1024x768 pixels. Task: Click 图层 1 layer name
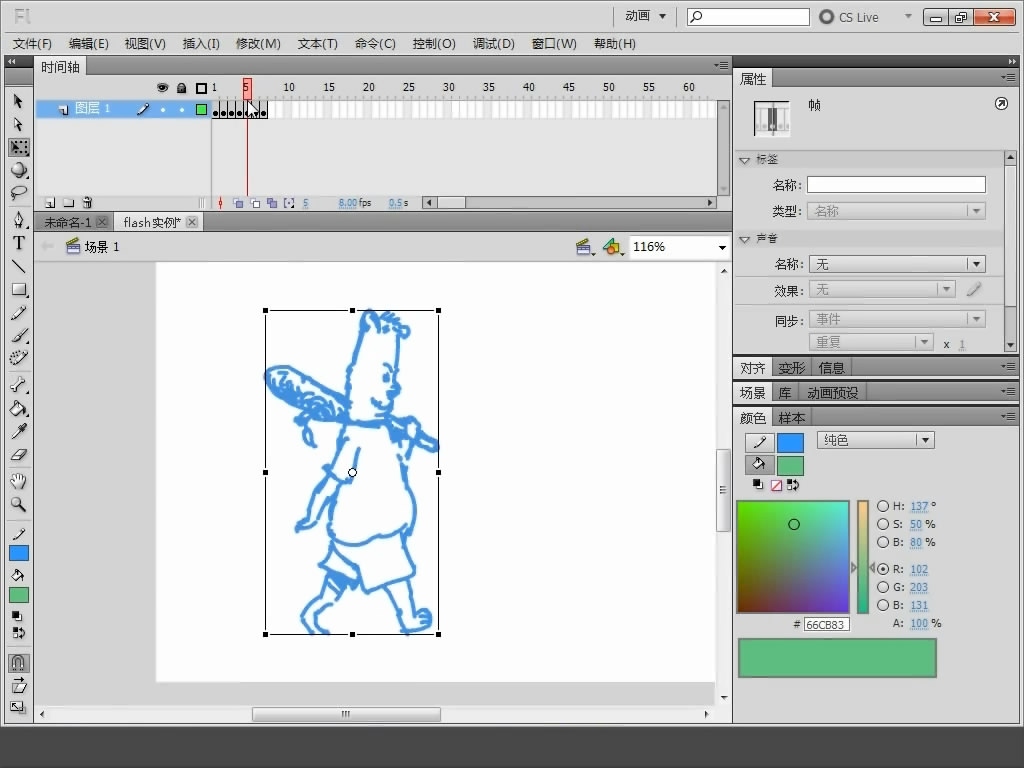coord(92,109)
